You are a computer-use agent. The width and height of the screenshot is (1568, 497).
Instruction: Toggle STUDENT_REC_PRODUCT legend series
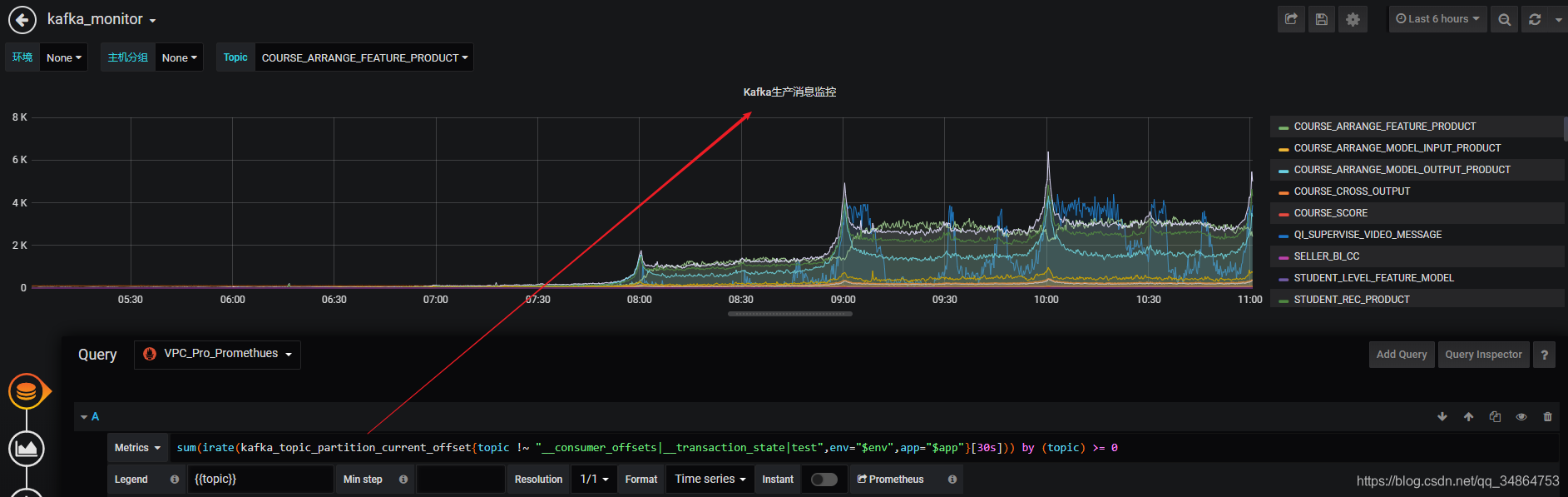point(1352,300)
